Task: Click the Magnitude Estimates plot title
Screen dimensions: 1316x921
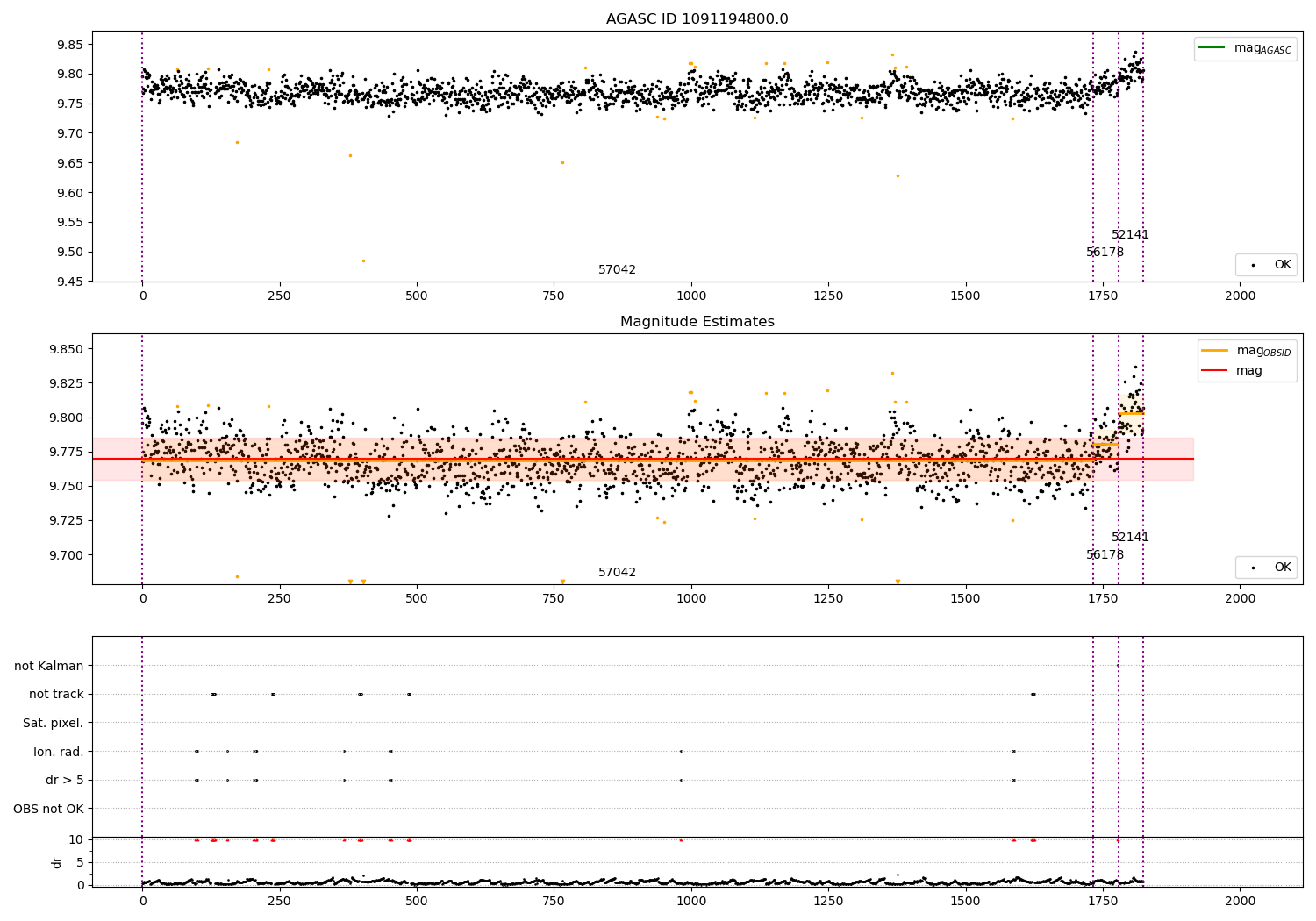Action: point(697,322)
